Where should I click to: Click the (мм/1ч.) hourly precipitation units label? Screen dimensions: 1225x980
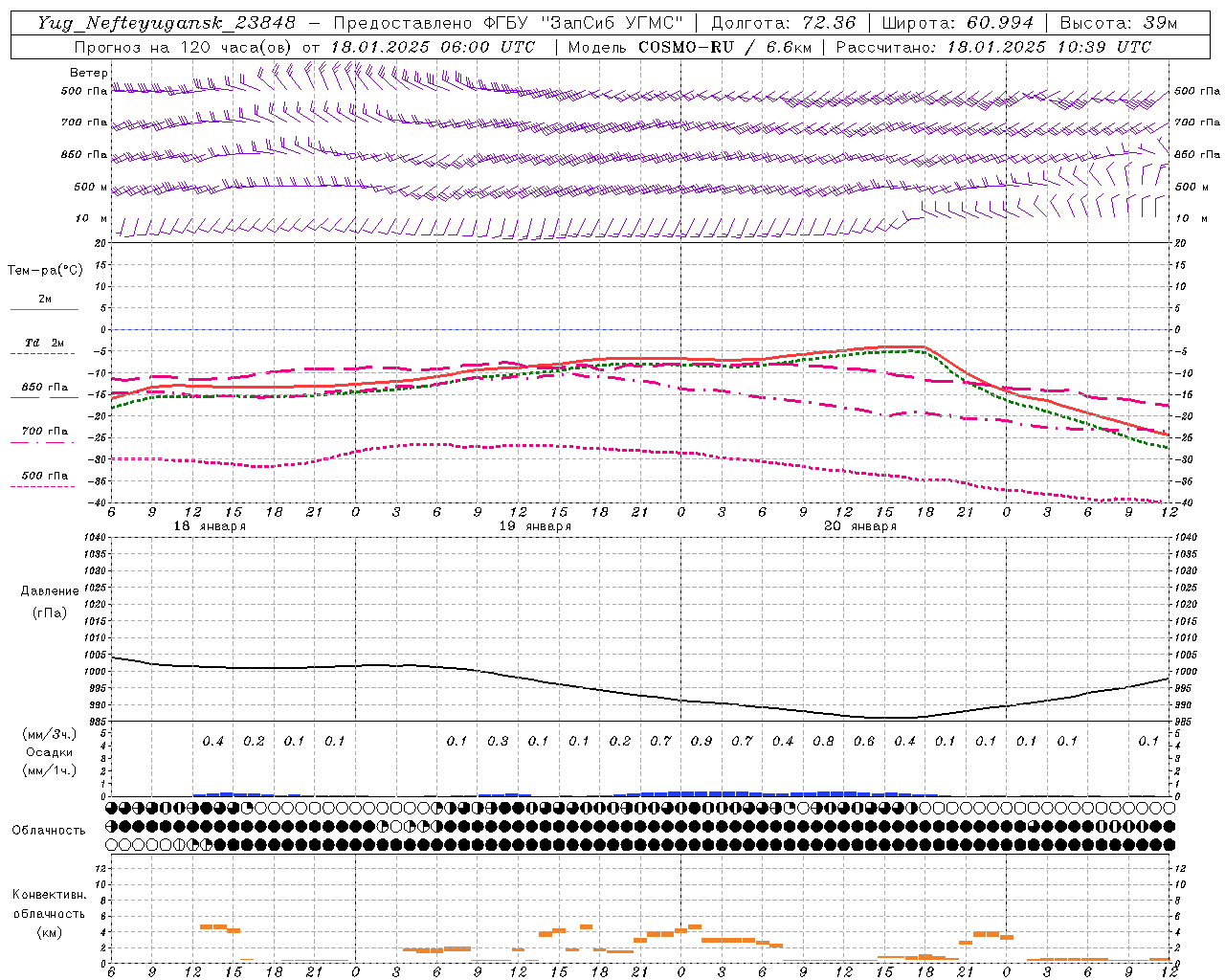point(50,770)
